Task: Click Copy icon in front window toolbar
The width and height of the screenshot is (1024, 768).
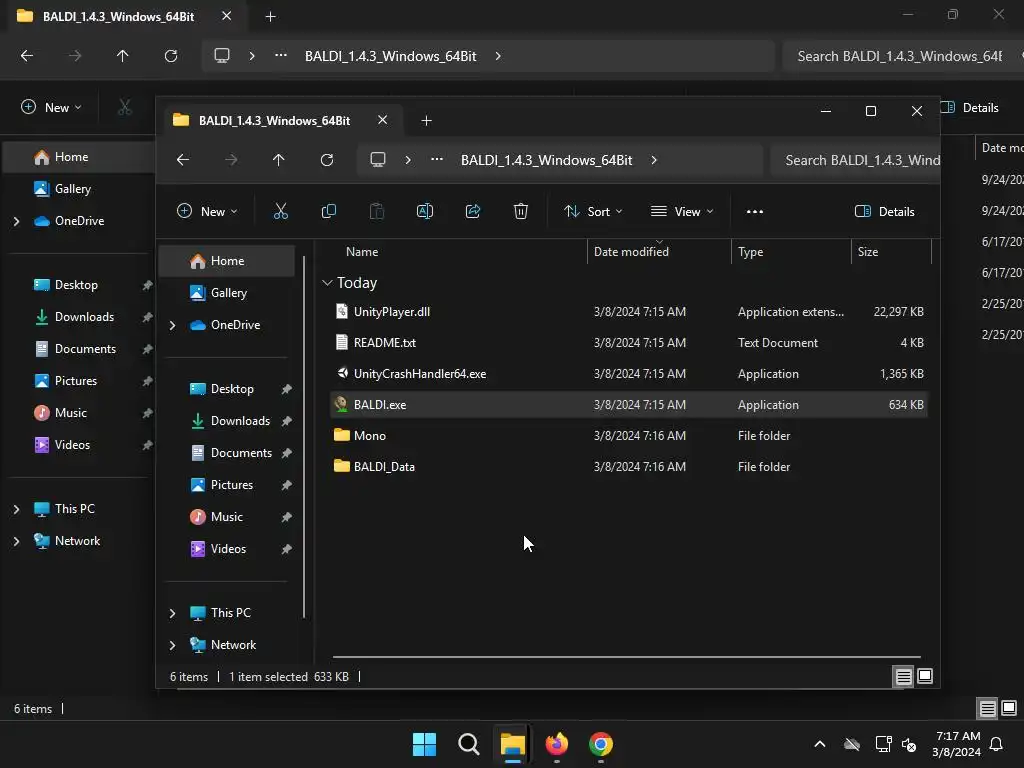Action: [328, 211]
